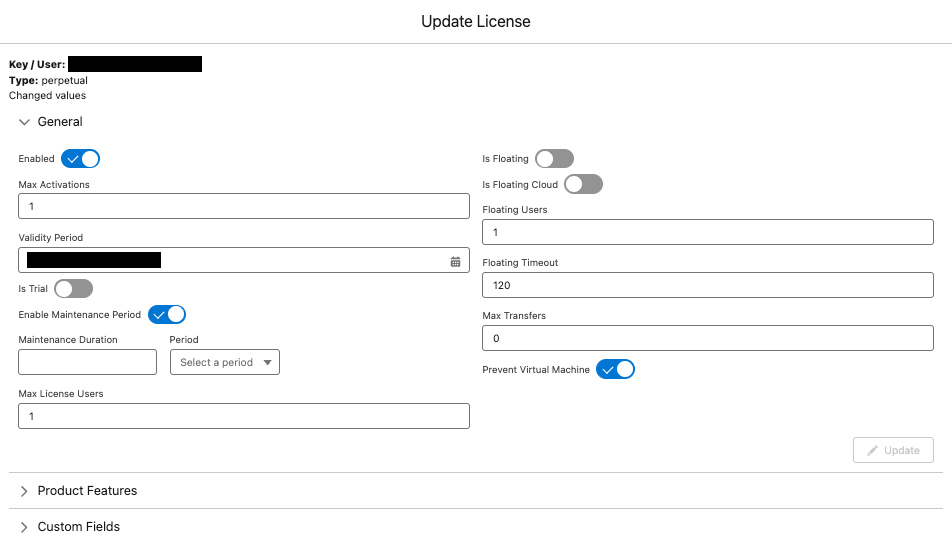Click into the Floating Timeout field

707,285
